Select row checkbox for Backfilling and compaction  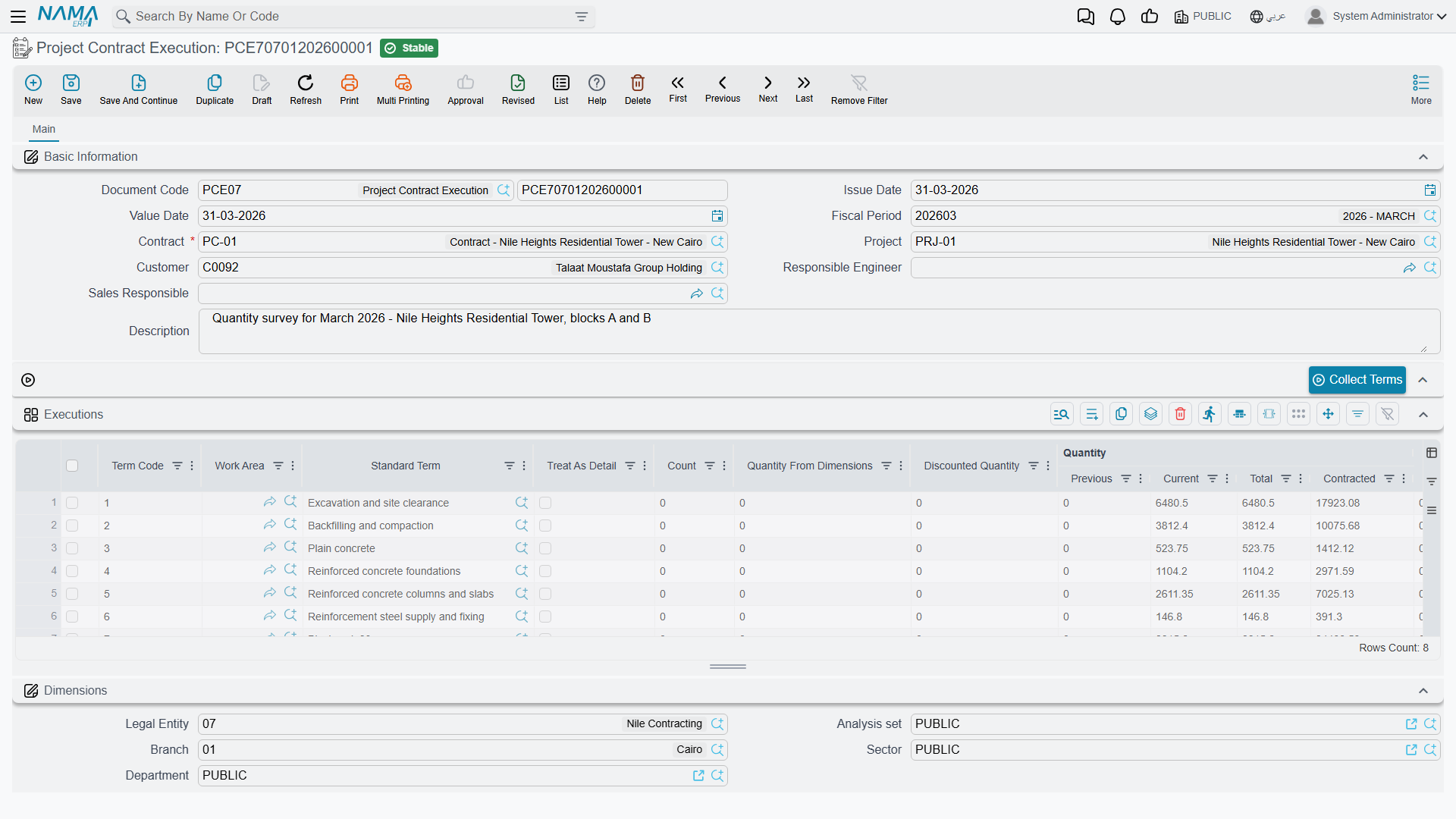pyautogui.click(x=72, y=526)
